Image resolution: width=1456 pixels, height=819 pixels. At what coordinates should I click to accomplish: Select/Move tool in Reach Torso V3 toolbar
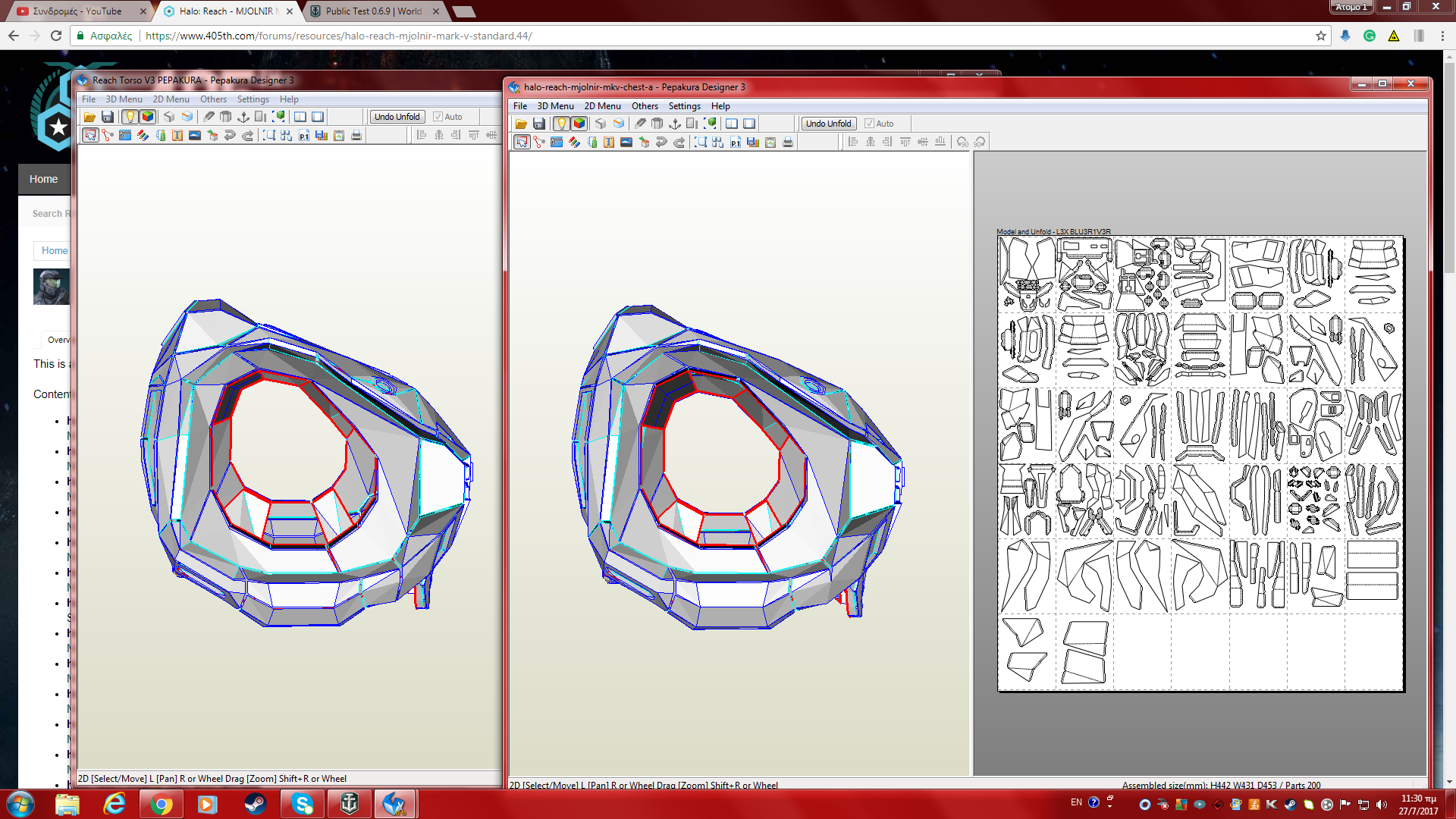(90, 135)
